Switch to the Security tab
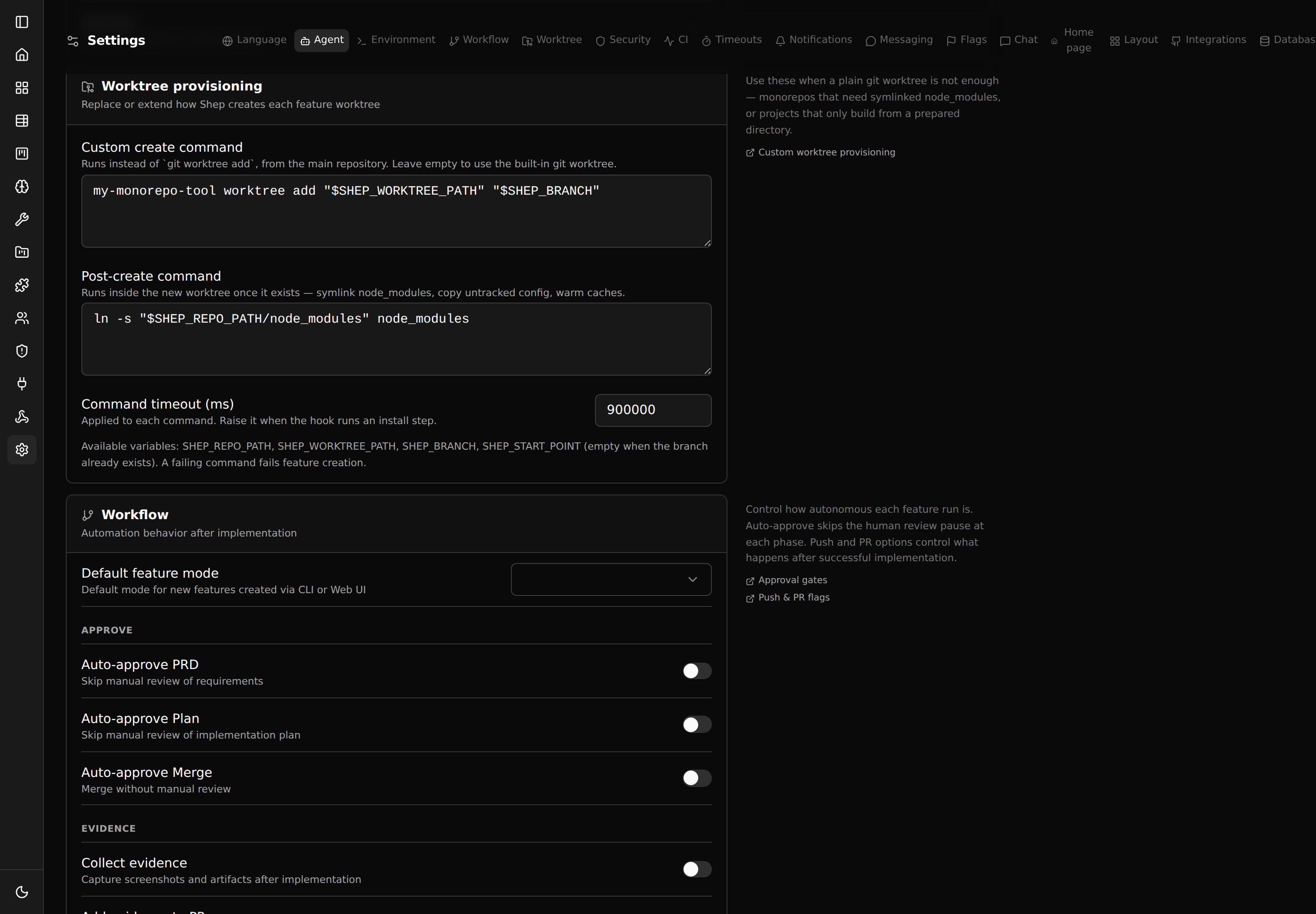Screen dimensions: 1316x914 (623, 40)
